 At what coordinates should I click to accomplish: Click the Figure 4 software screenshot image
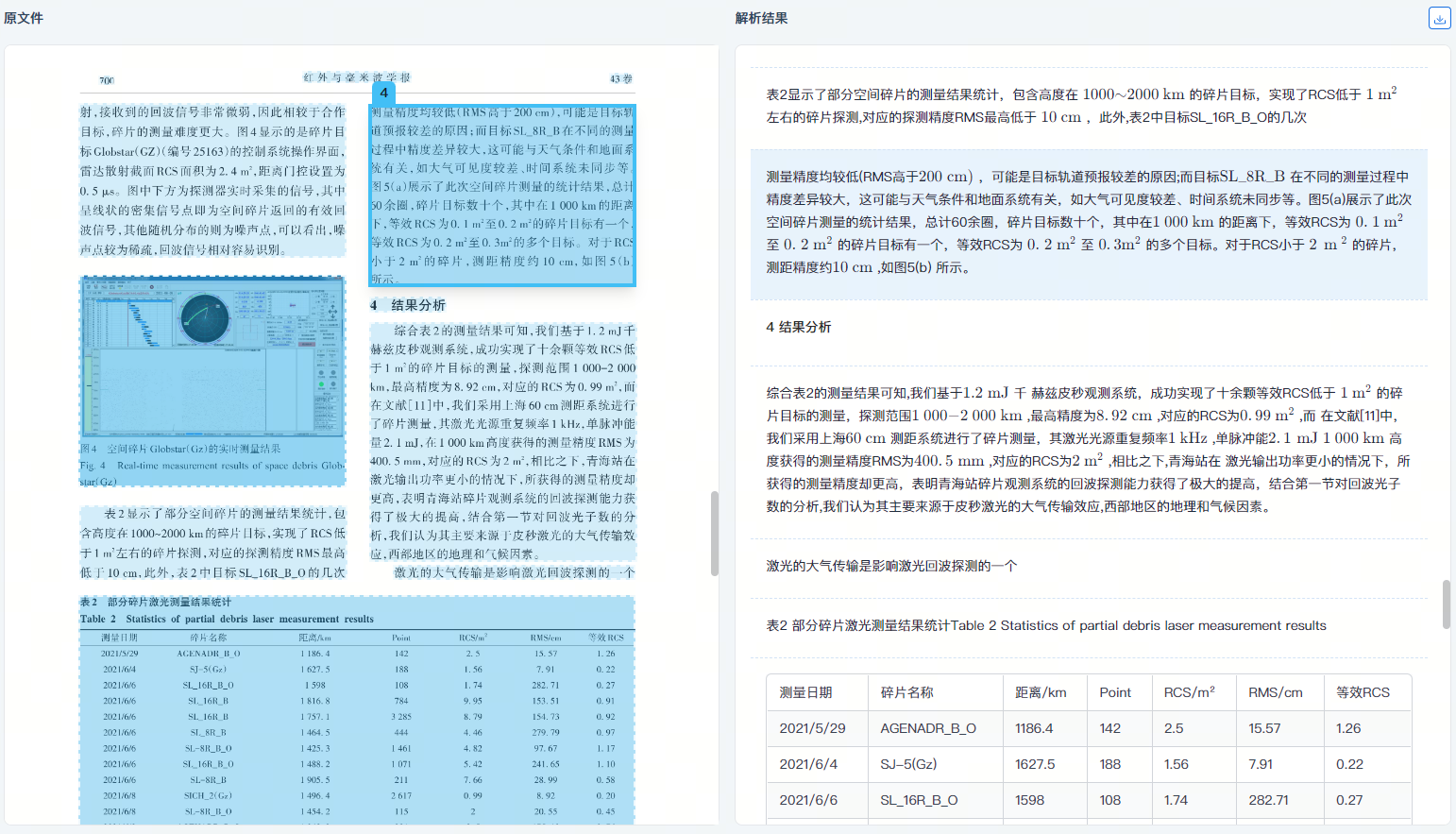(212, 355)
